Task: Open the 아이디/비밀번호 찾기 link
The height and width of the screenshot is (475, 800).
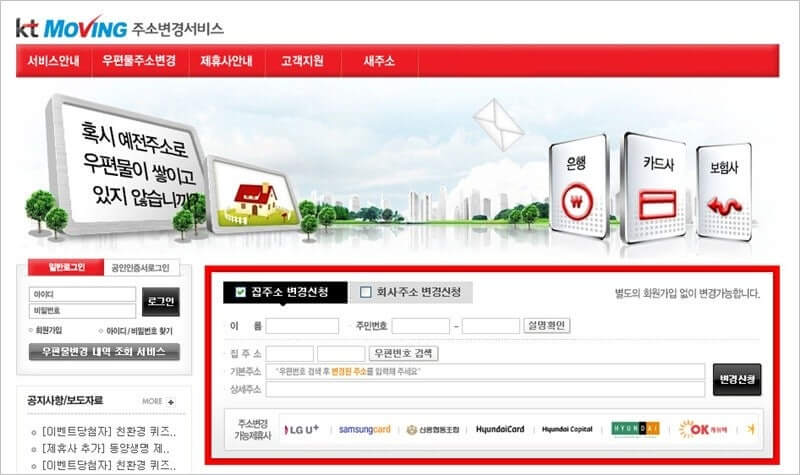Action: (139, 331)
